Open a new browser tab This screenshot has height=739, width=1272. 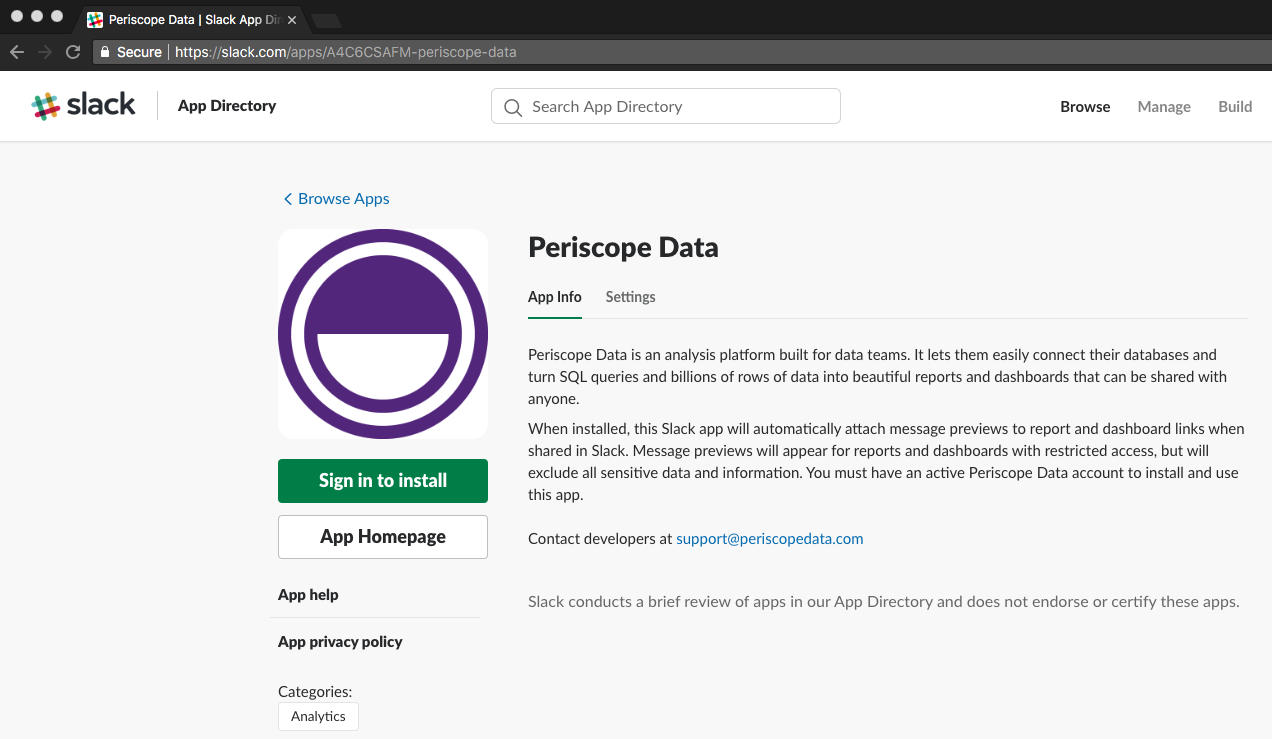pos(327,21)
